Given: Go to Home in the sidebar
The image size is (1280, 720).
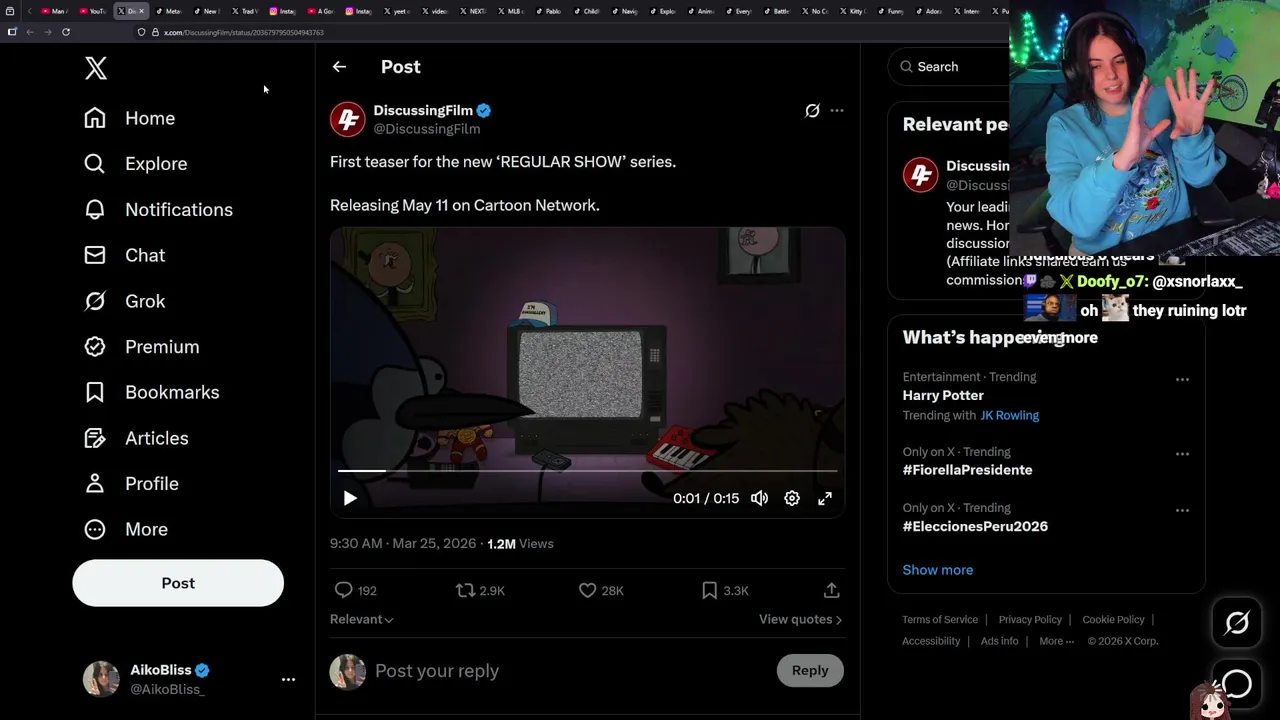Looking at the screenshot, I should [130, 118].
